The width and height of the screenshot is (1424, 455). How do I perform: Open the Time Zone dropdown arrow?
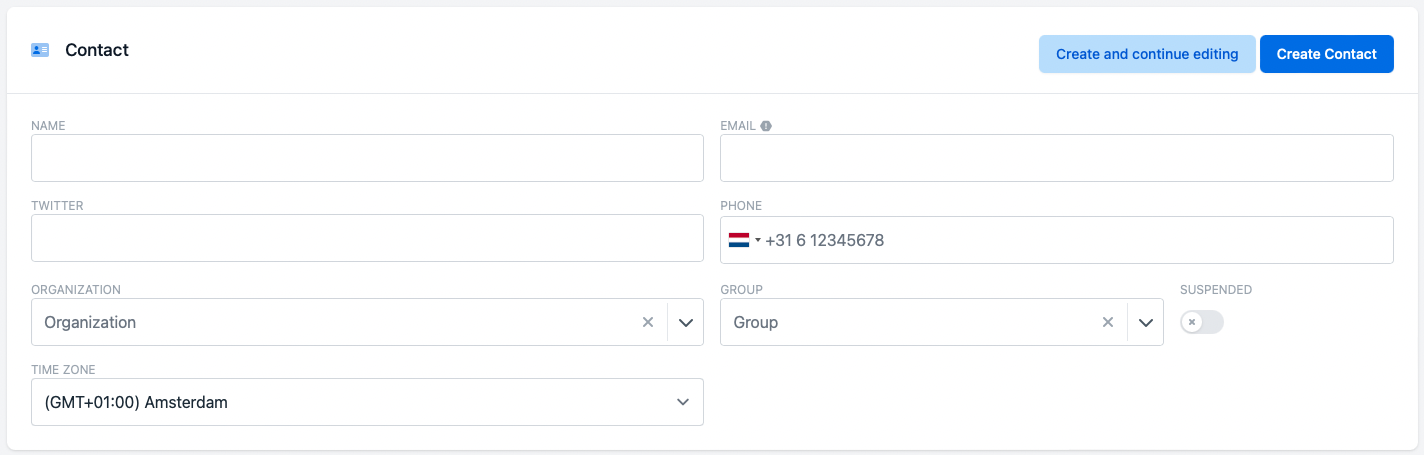click(683, 402)
